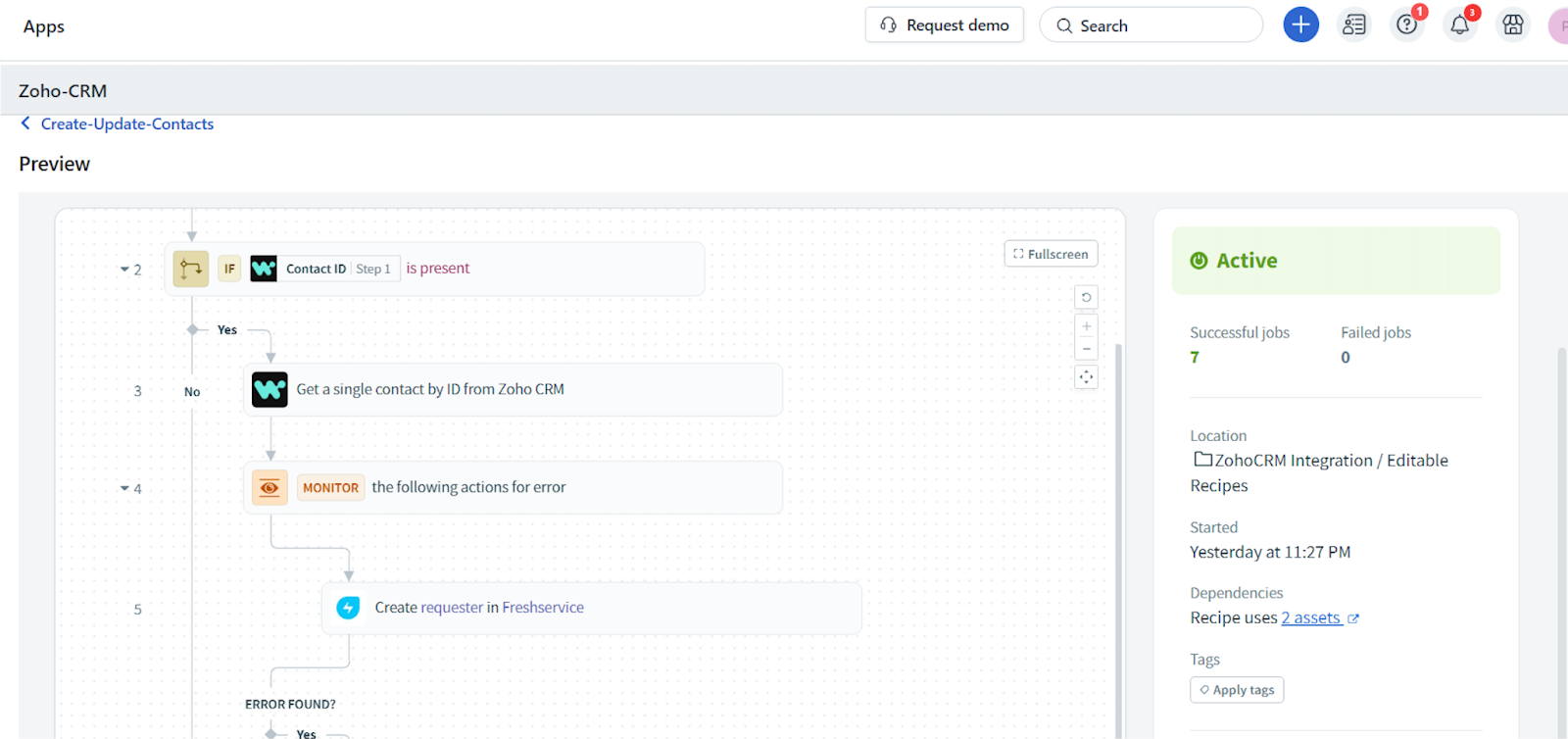1568x739 pixels.
Task: Open the help question mark icon
Action: pos(1407,25)
